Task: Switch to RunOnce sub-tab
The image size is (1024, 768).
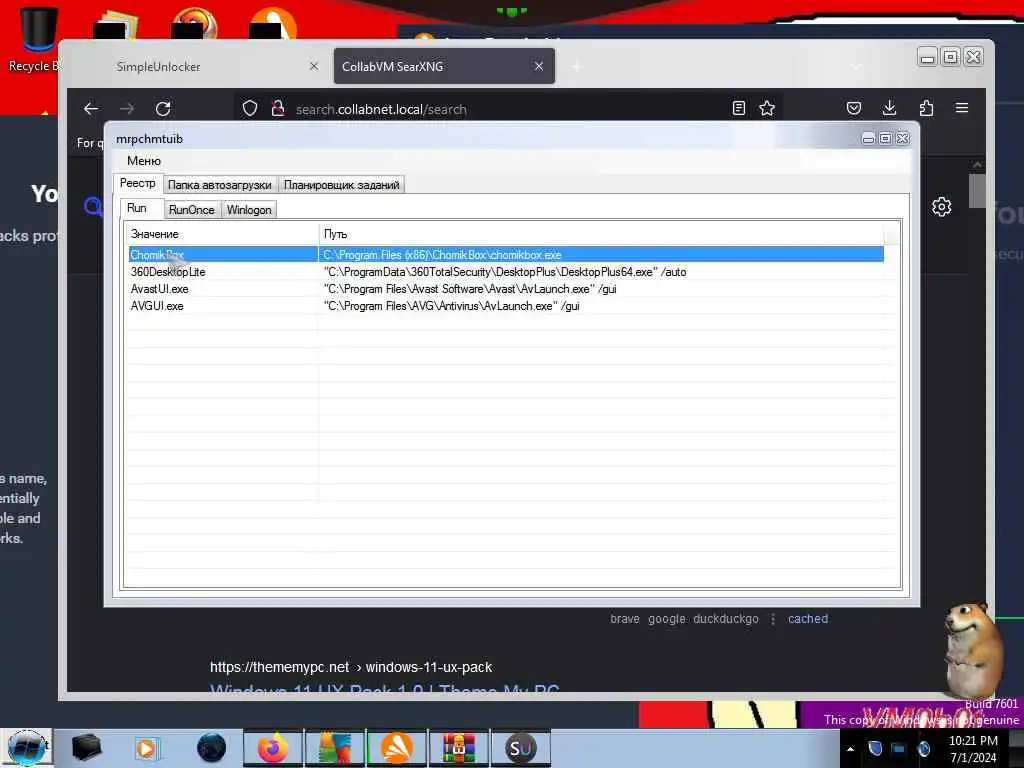Action: [x=191, y=210]
